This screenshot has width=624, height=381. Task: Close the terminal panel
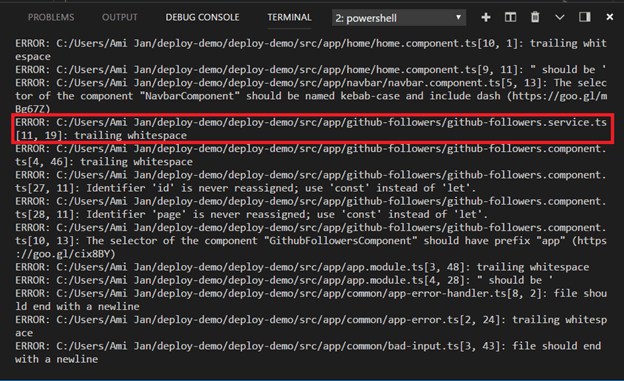[609, 17]
